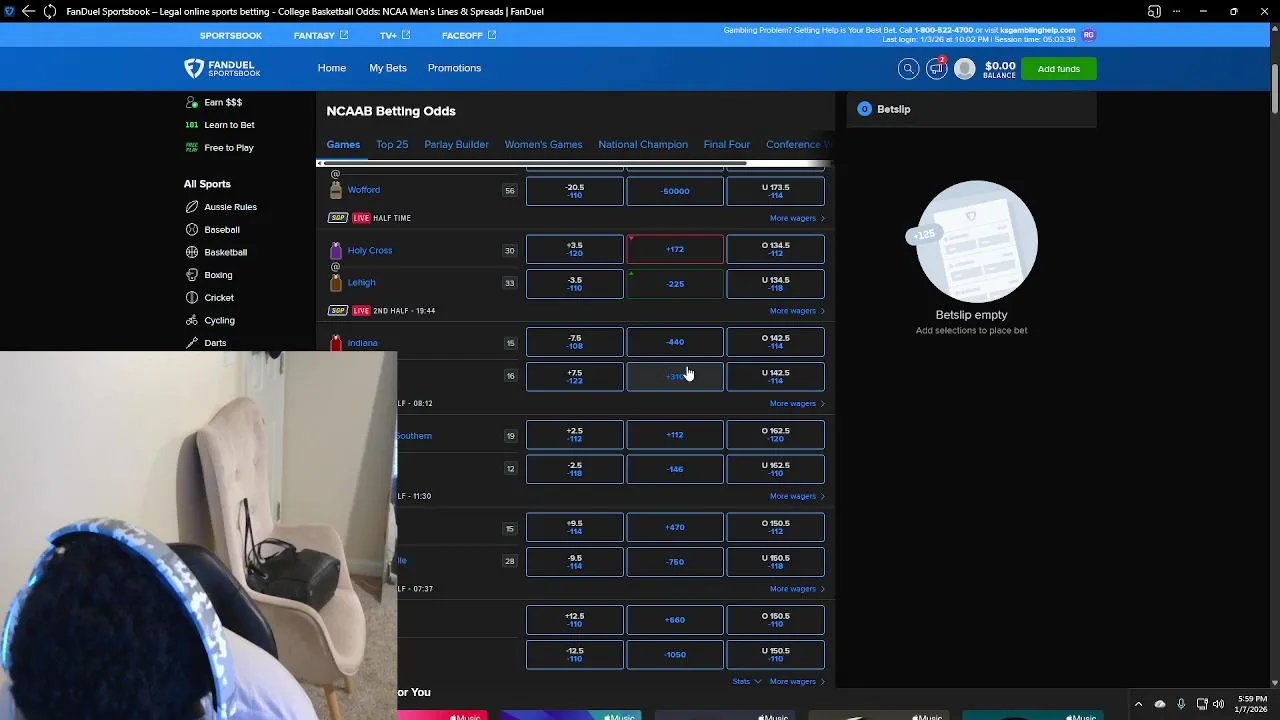1280x720 pixels.
Task: Select Holy Cross moneyline +172
Action: 675,249
